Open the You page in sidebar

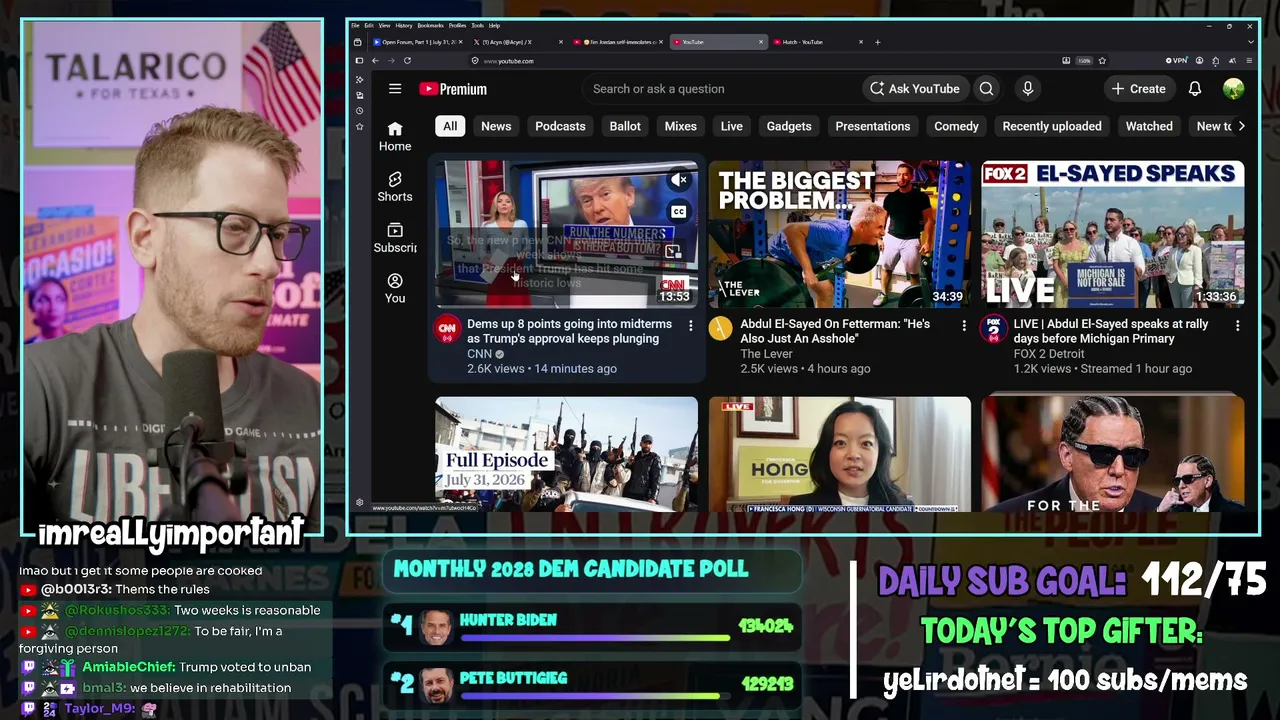(395, 289)
